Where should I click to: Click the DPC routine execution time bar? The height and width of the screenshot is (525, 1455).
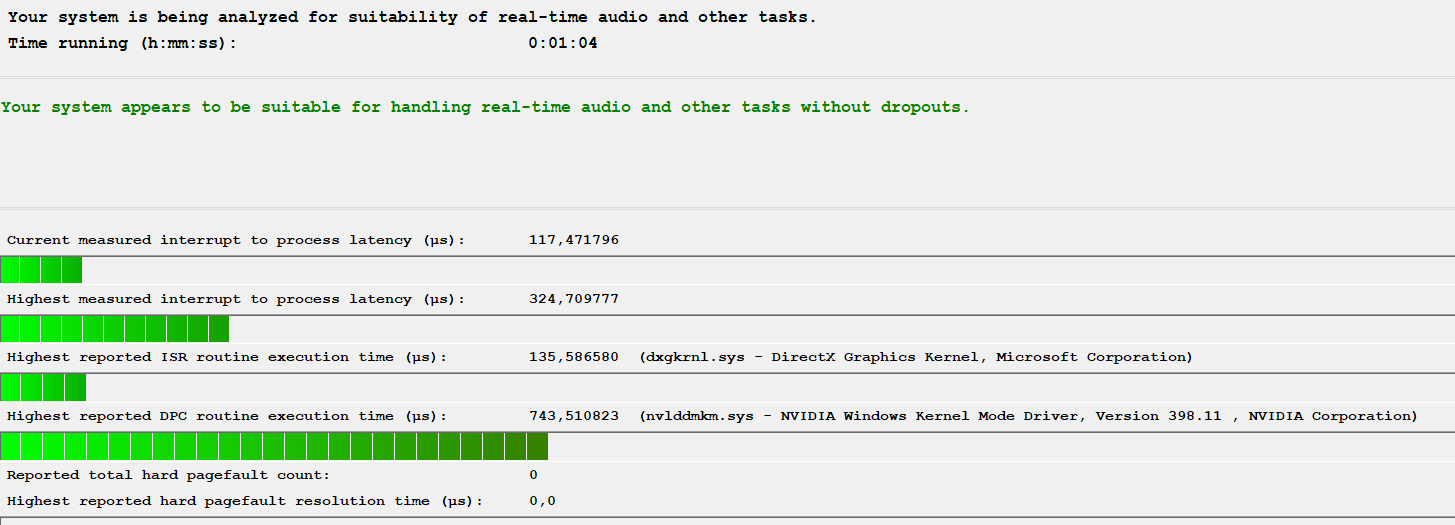coord(274,446)
